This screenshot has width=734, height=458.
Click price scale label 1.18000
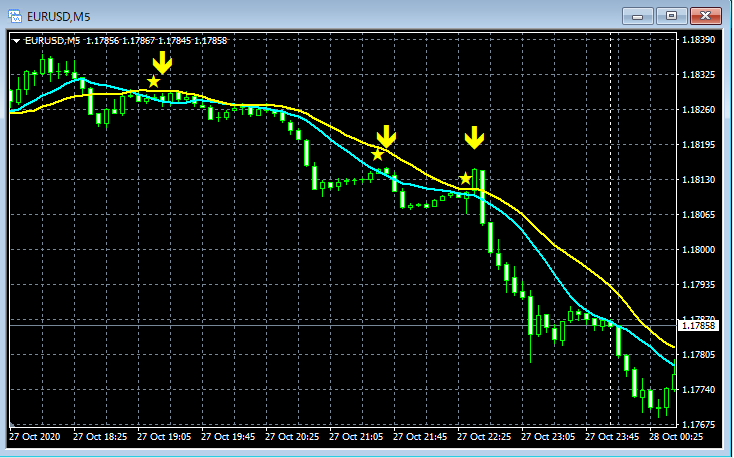click(698, 250)
